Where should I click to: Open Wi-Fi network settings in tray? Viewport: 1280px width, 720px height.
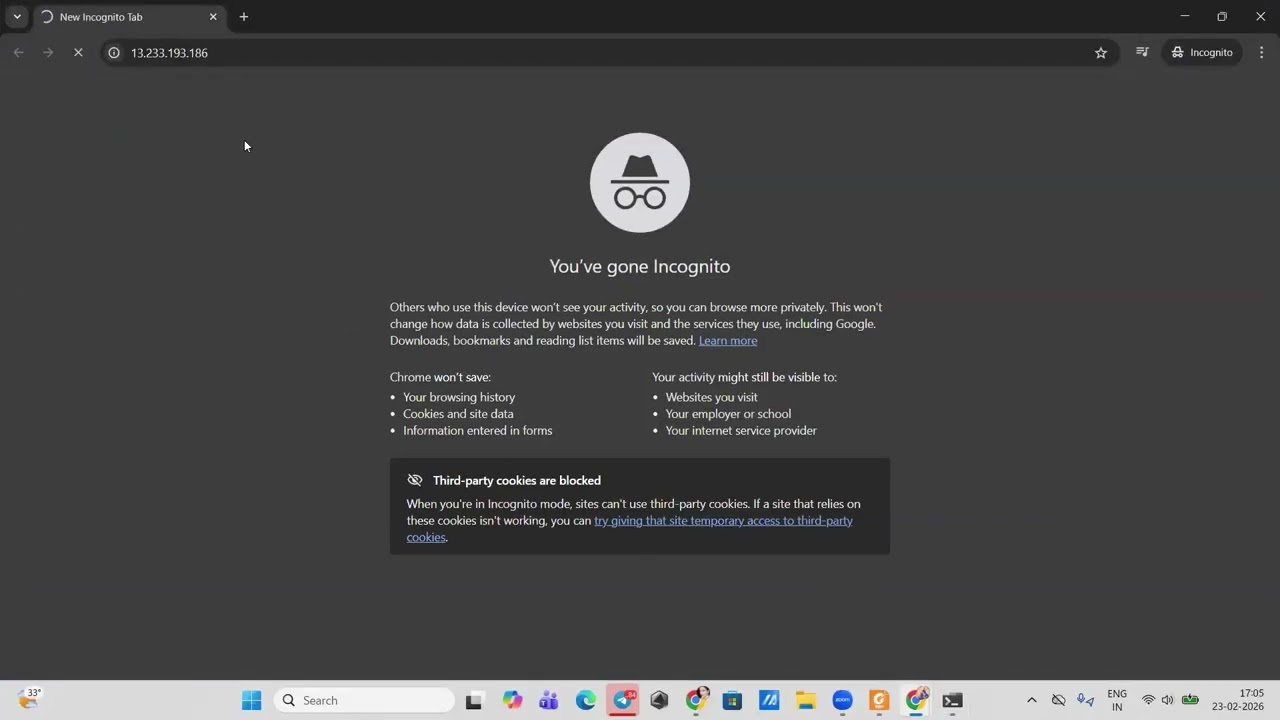coord(1148,701)
